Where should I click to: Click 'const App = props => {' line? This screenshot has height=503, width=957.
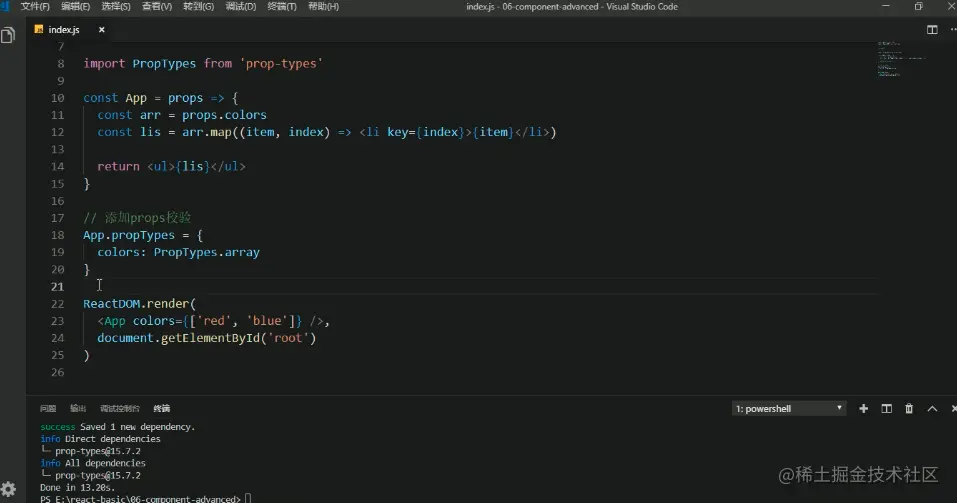coord(161,98)
